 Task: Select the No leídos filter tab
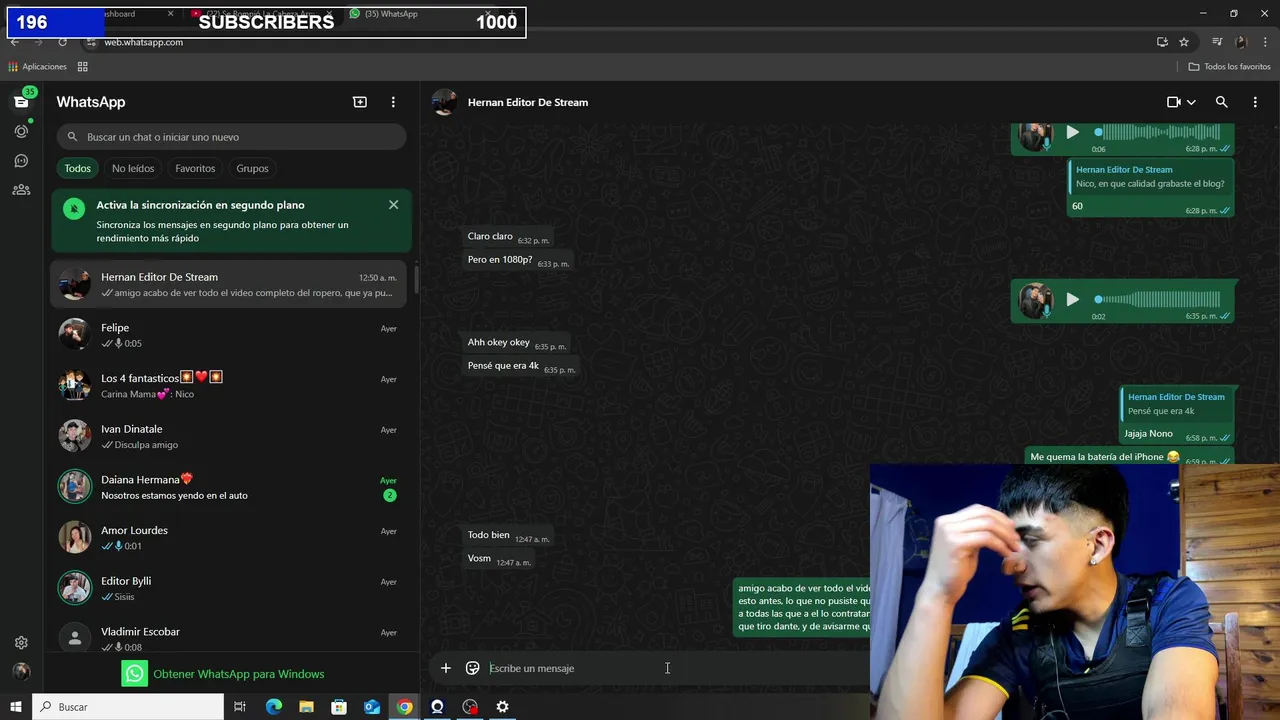(x=133, y=168)
